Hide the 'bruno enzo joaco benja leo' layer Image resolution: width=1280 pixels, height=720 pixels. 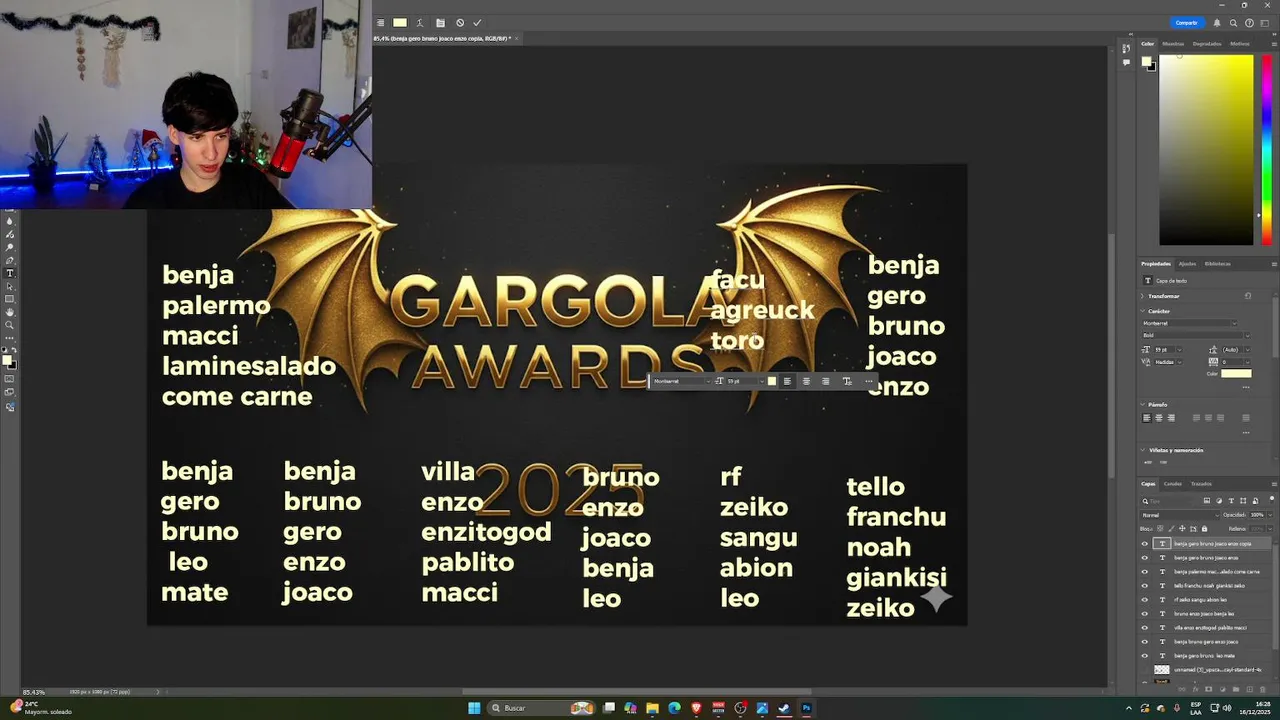[x=1145, y=614]
